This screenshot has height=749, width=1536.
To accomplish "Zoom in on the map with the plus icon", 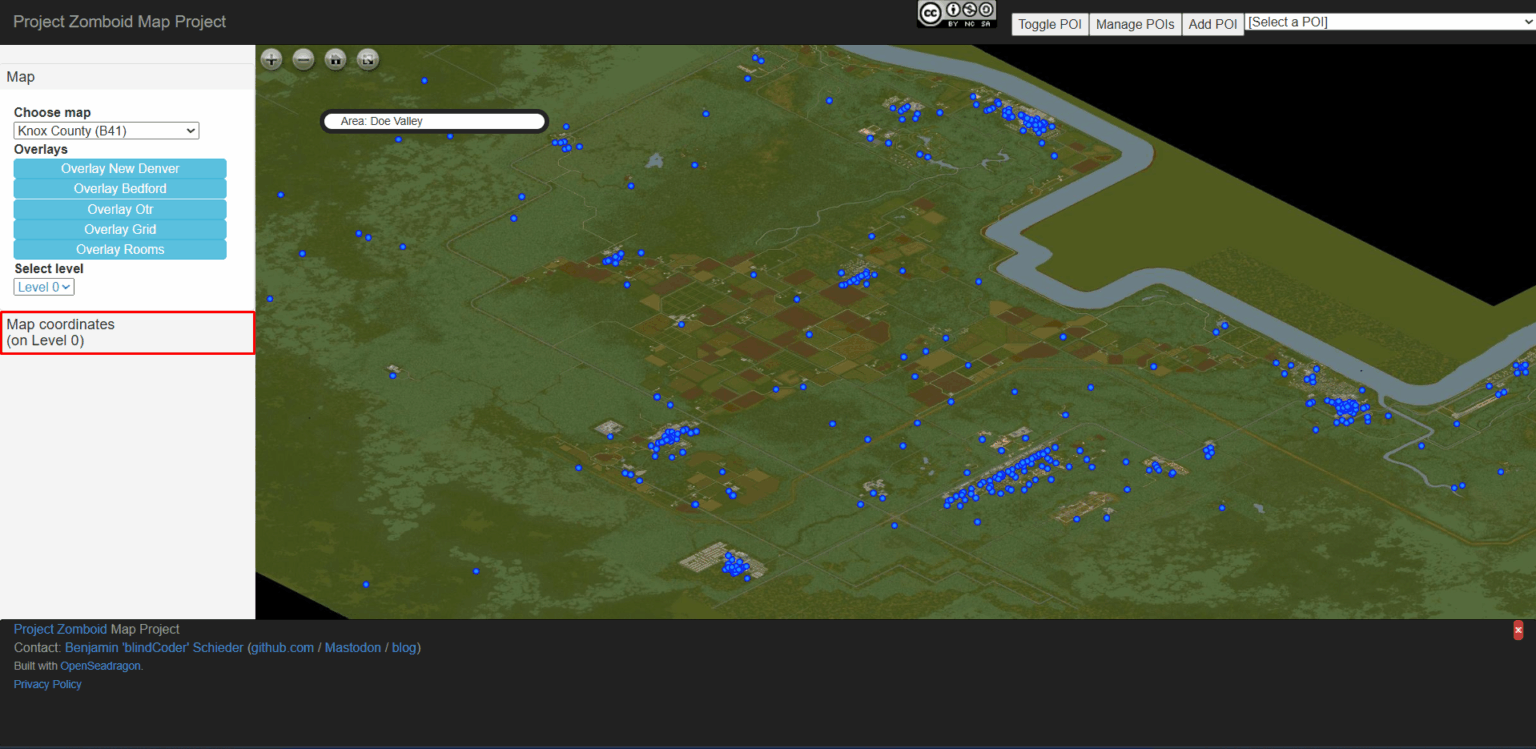I will point(271,60).
